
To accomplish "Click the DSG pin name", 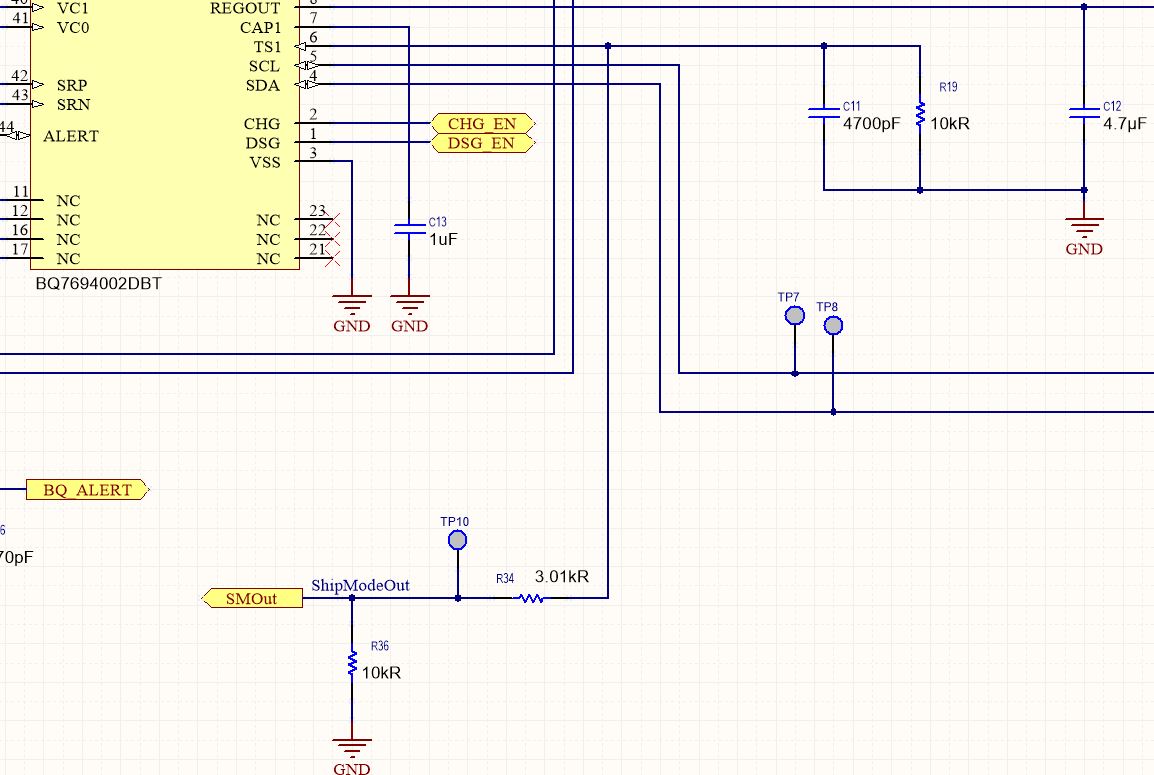I will click(x=263, y=143).
